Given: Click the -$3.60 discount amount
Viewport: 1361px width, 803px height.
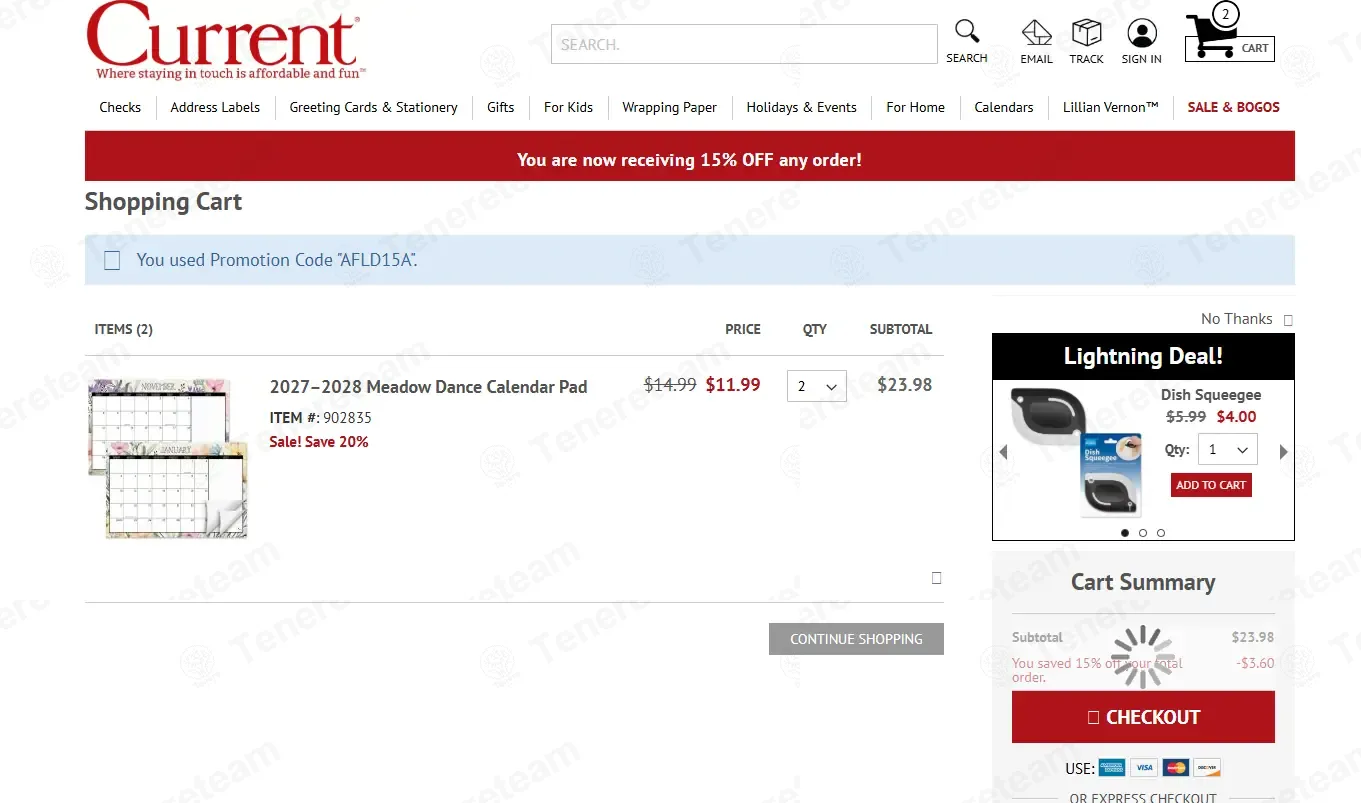Looking at the screenshot, I should [1255, 663].
